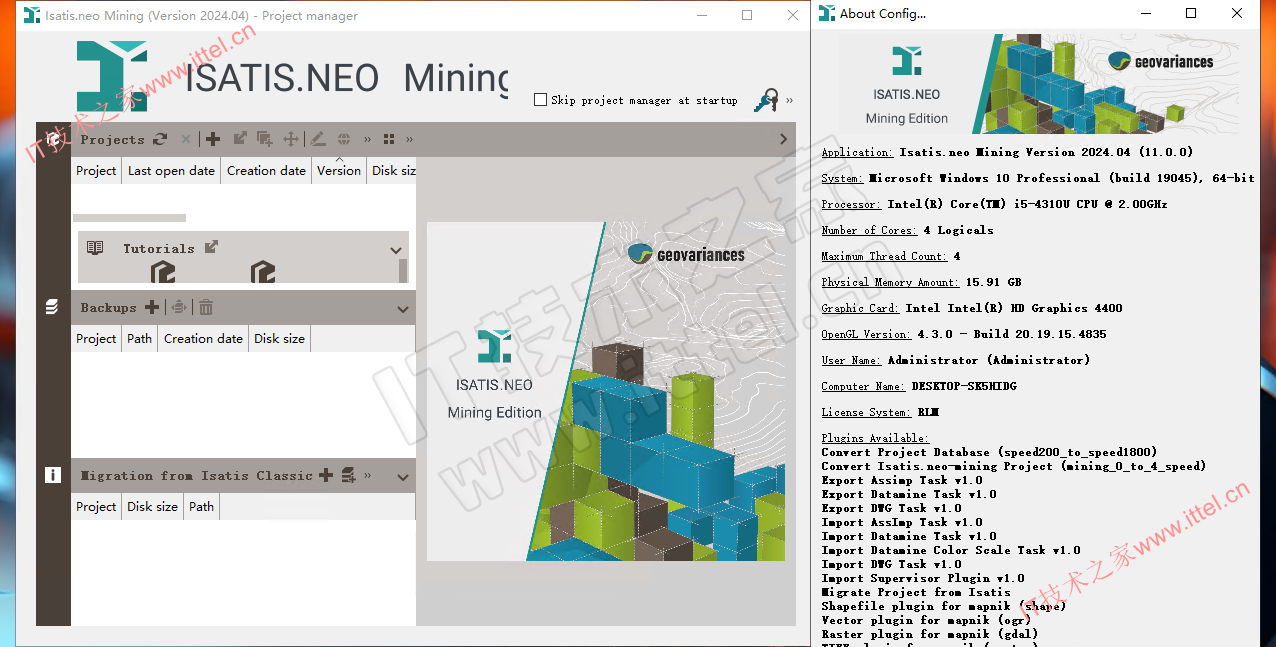The width and height of the screenshot is (1276, 647).
Task: Maximize the About Config window
Action: (1191, 13)
